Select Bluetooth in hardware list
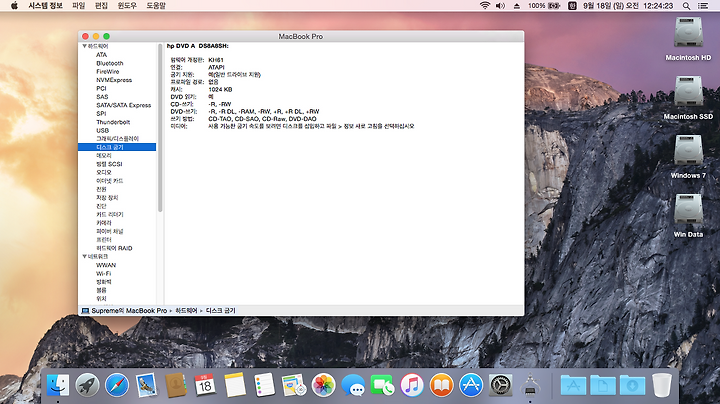 tap(110, 63)
